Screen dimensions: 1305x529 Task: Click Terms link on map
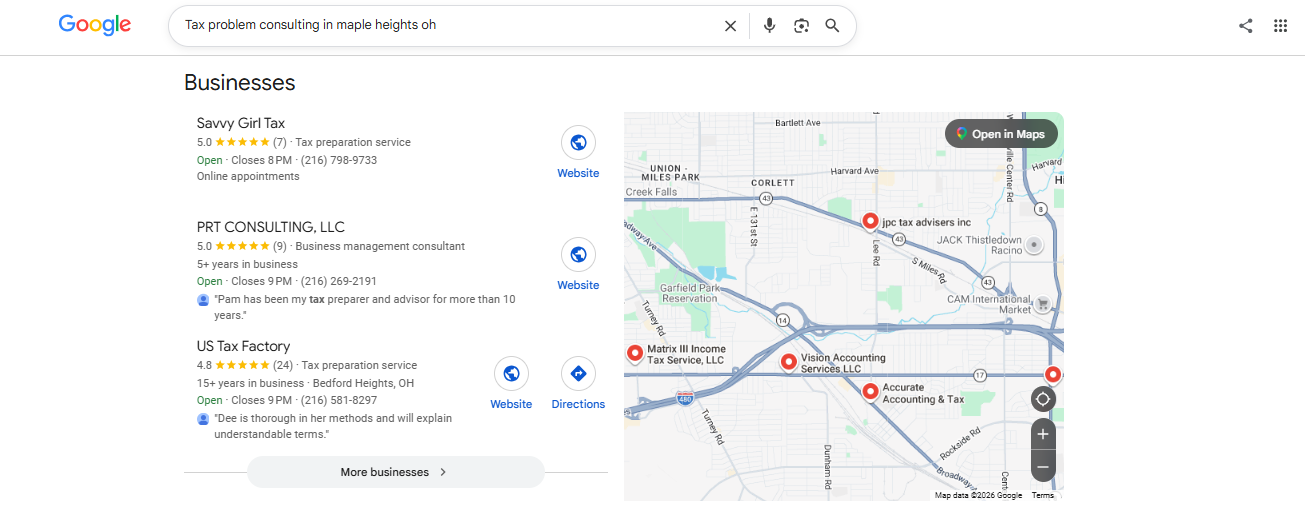click(1043, 495)
